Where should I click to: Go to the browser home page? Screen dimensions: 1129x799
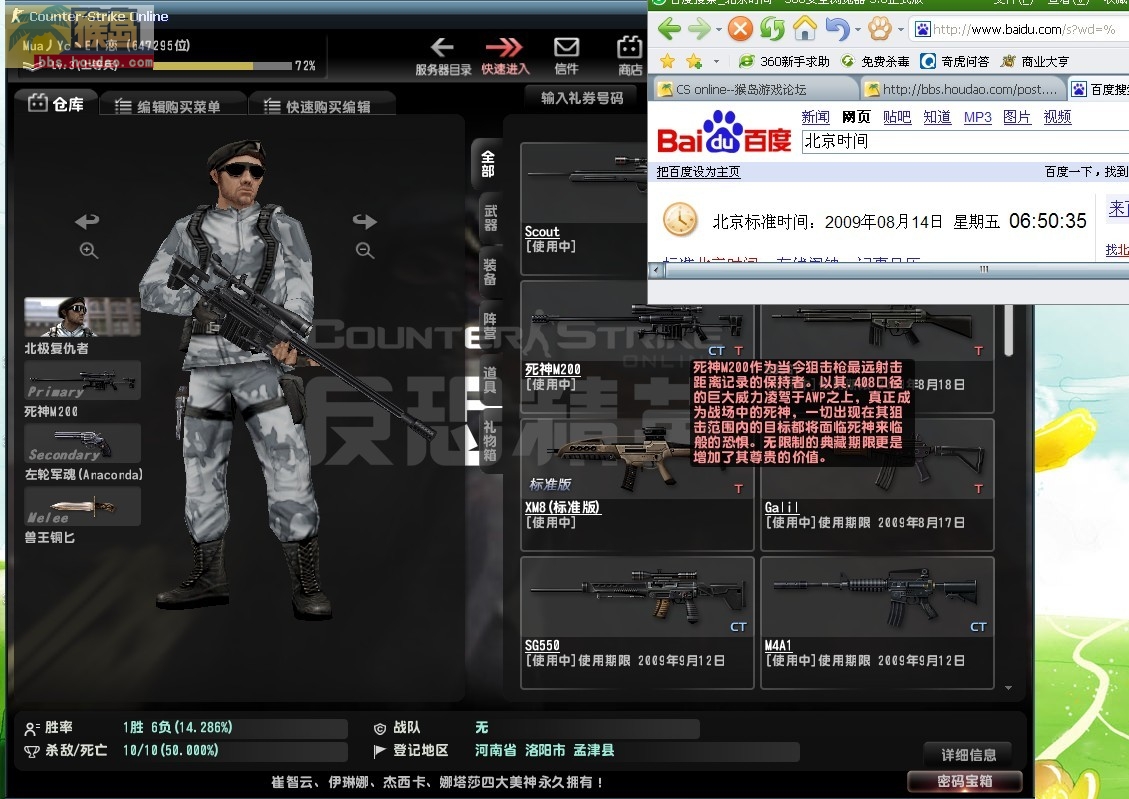coord(804,29)
